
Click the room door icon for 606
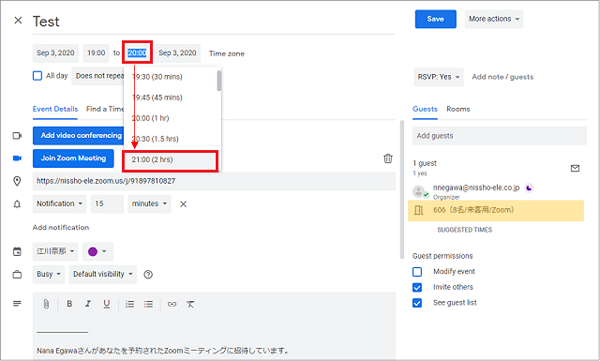click(419, 210)
